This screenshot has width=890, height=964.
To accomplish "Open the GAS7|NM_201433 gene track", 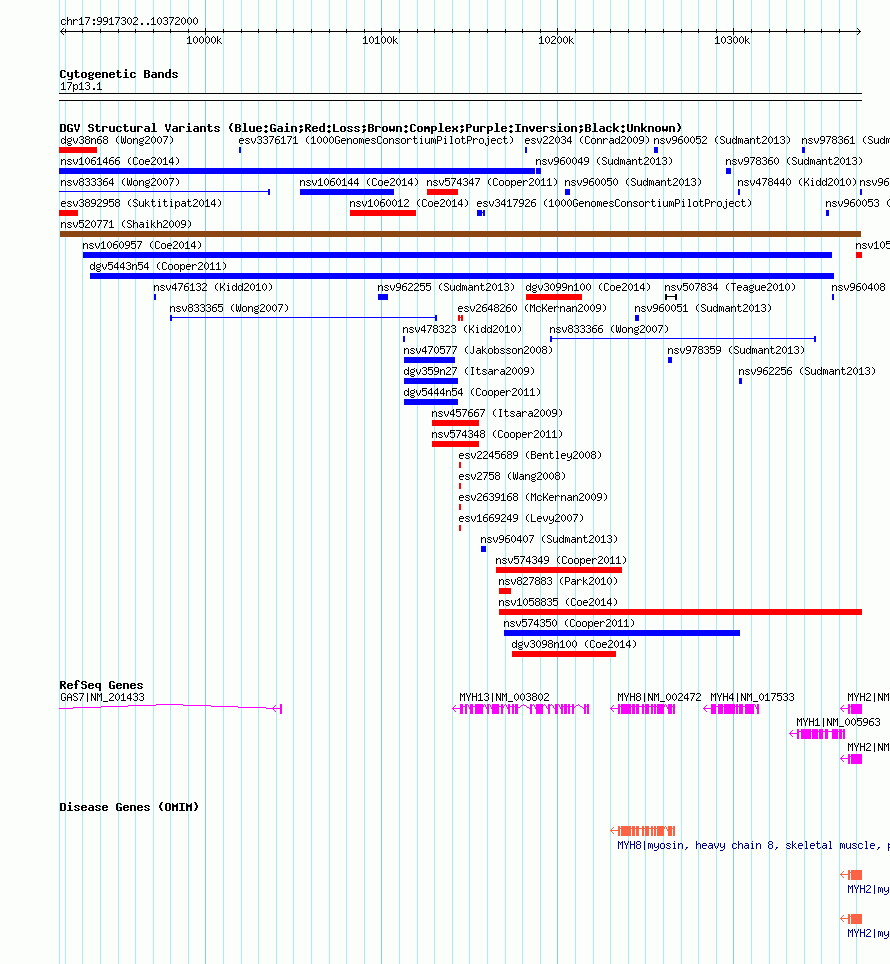I will [170, 707].
